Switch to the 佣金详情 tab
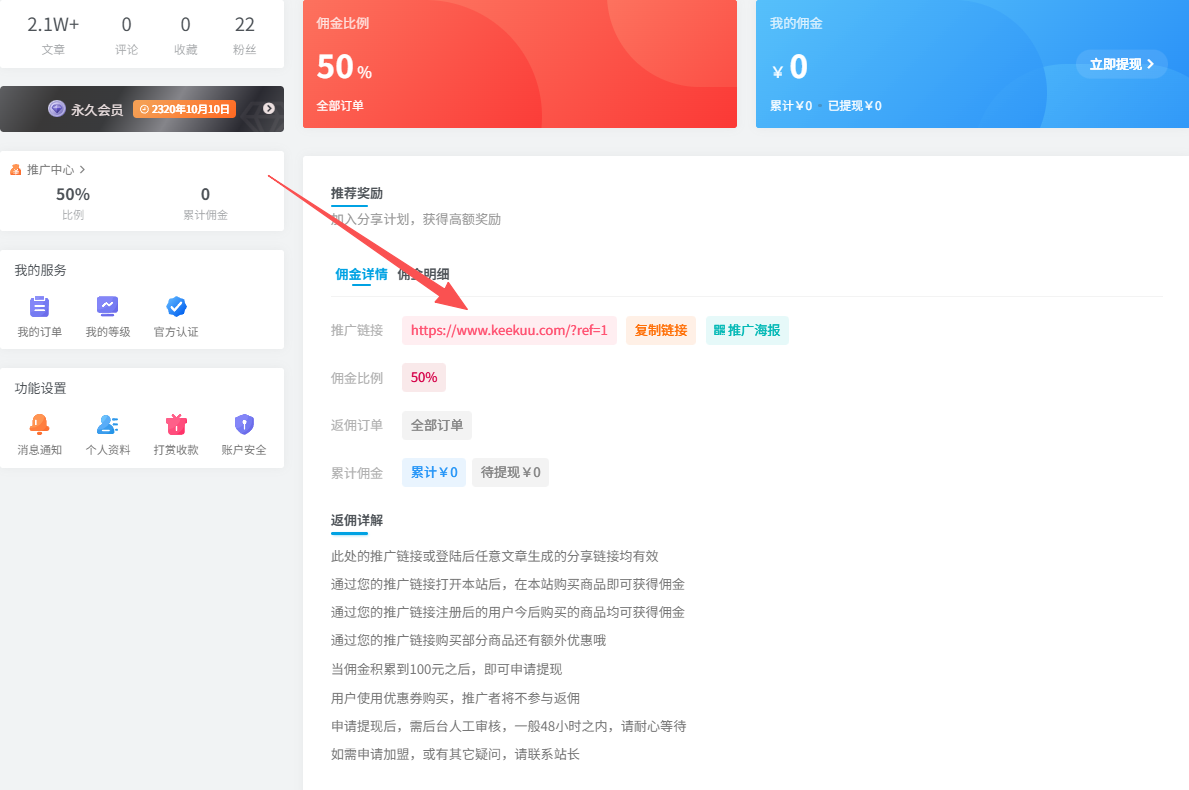The height and width of the screenshot is (790, 1189). coord(361,274)
